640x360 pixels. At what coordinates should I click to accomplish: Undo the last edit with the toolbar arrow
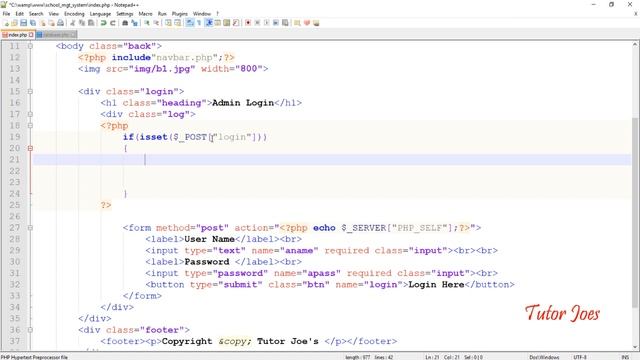coord(103,23)
